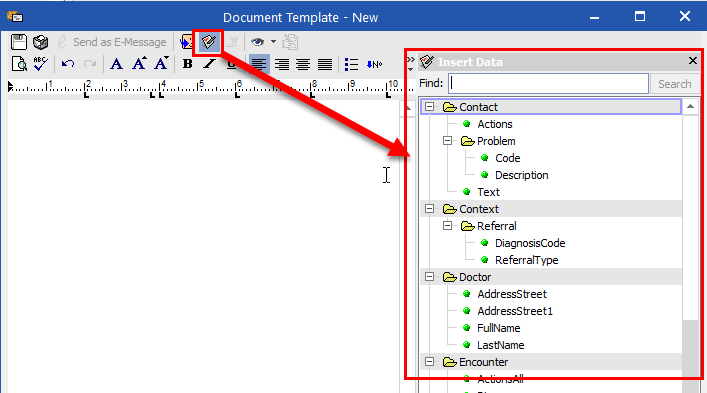The image size is (707, 393).
Task: Collapse the Problem folder node
Action: click(447, 141)
